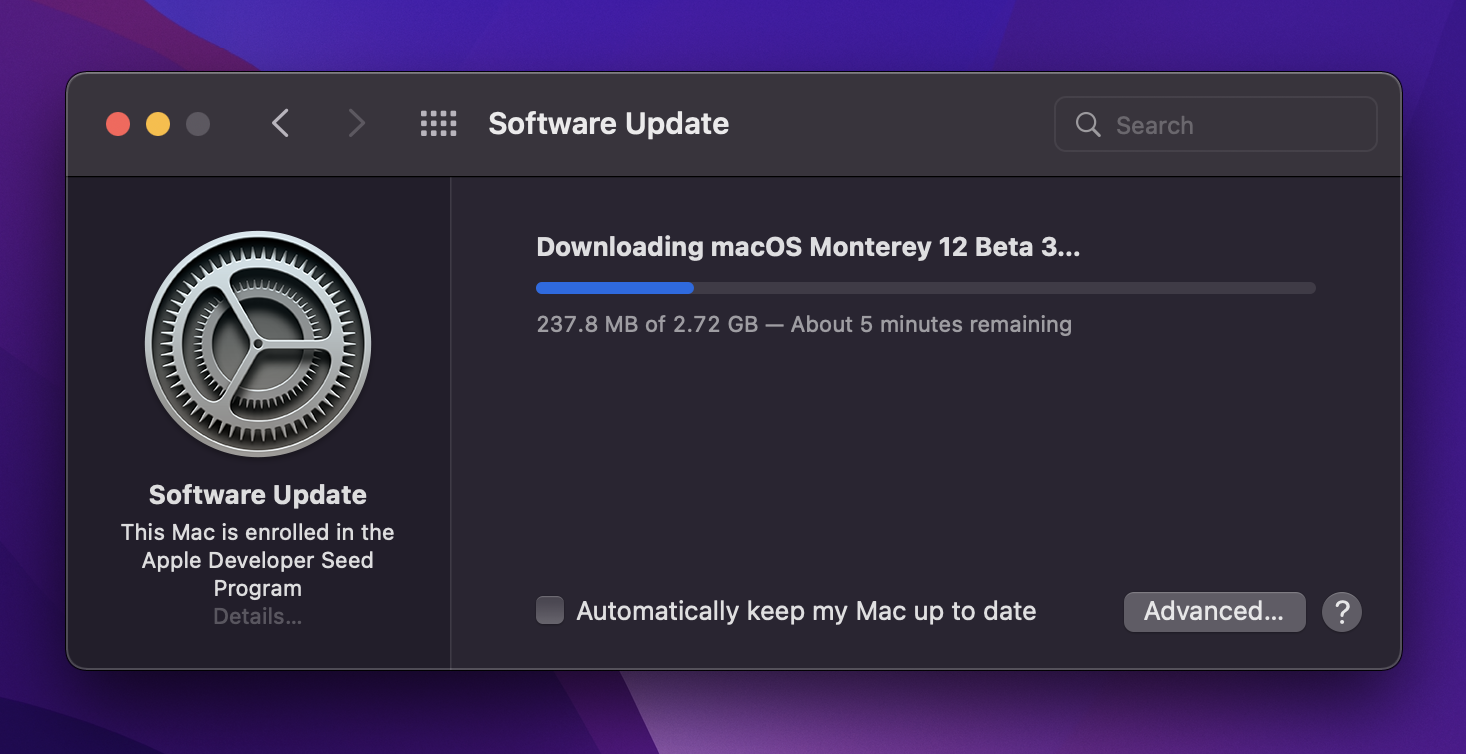
Task: Open the Advanced… options
Action: tap(1214, 612)
